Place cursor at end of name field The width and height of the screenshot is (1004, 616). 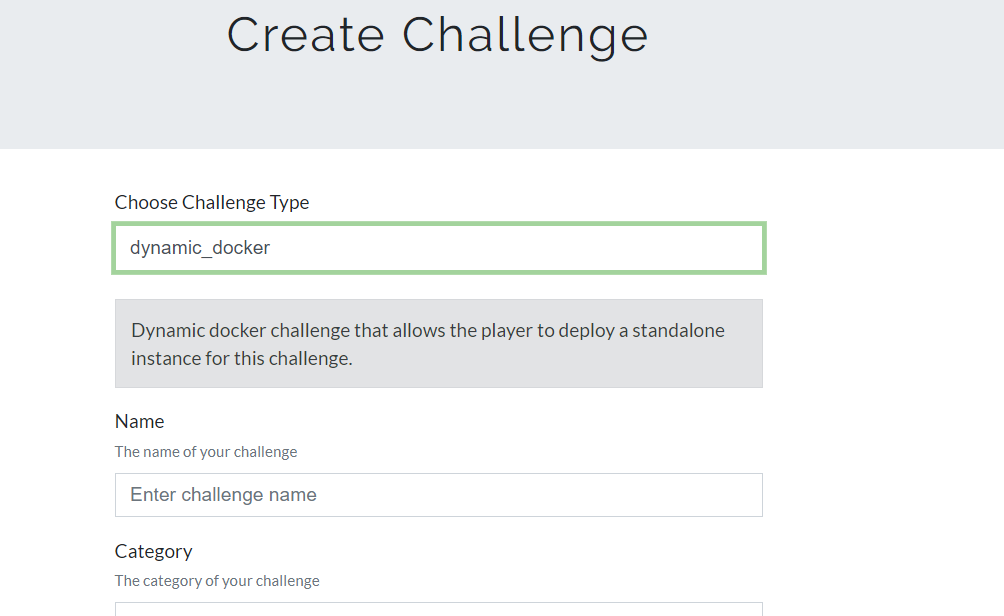(x=749, y=495)
